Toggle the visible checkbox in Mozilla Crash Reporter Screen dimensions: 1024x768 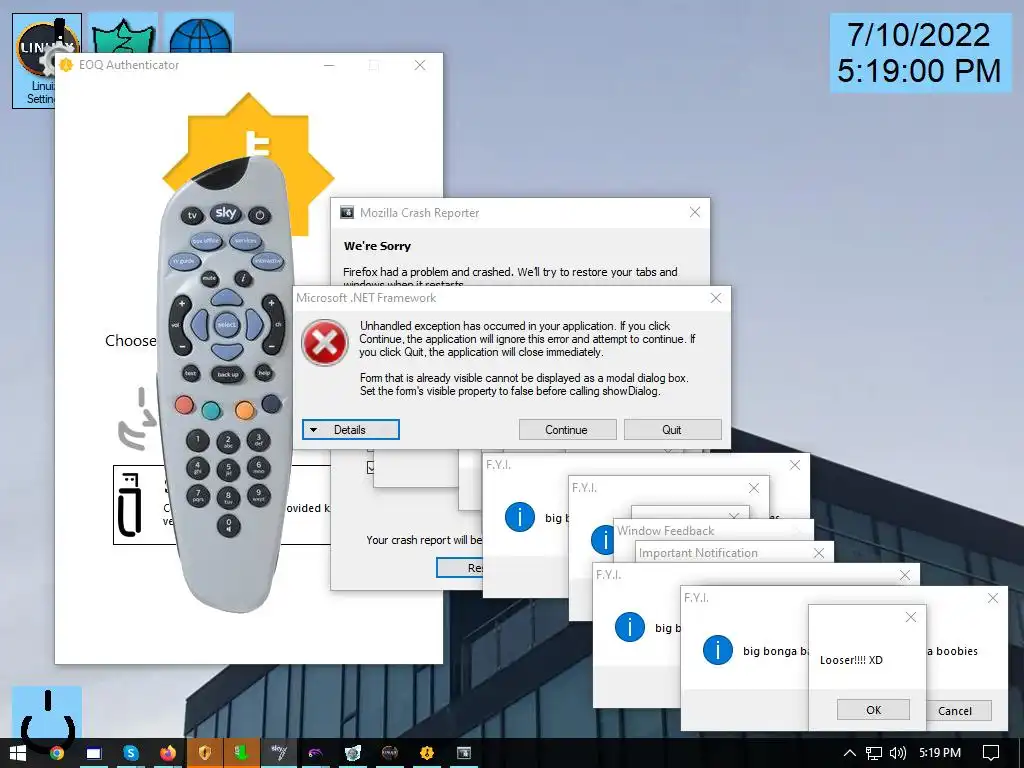point(371,468)
